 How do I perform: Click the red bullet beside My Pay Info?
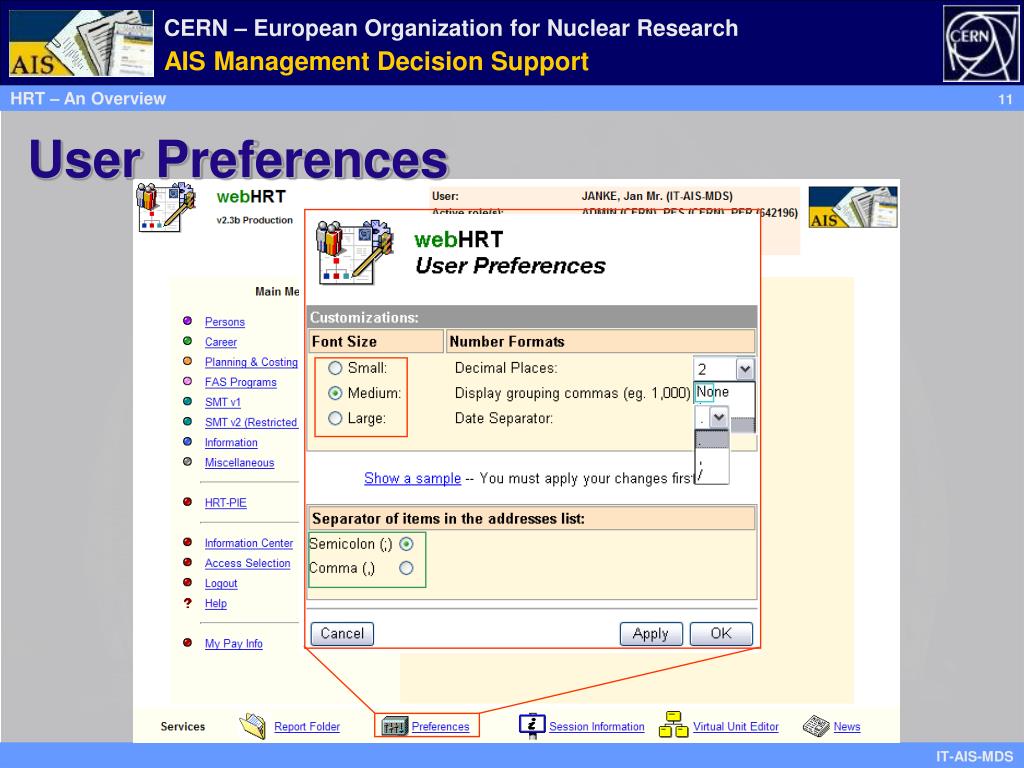coord(187,643)
